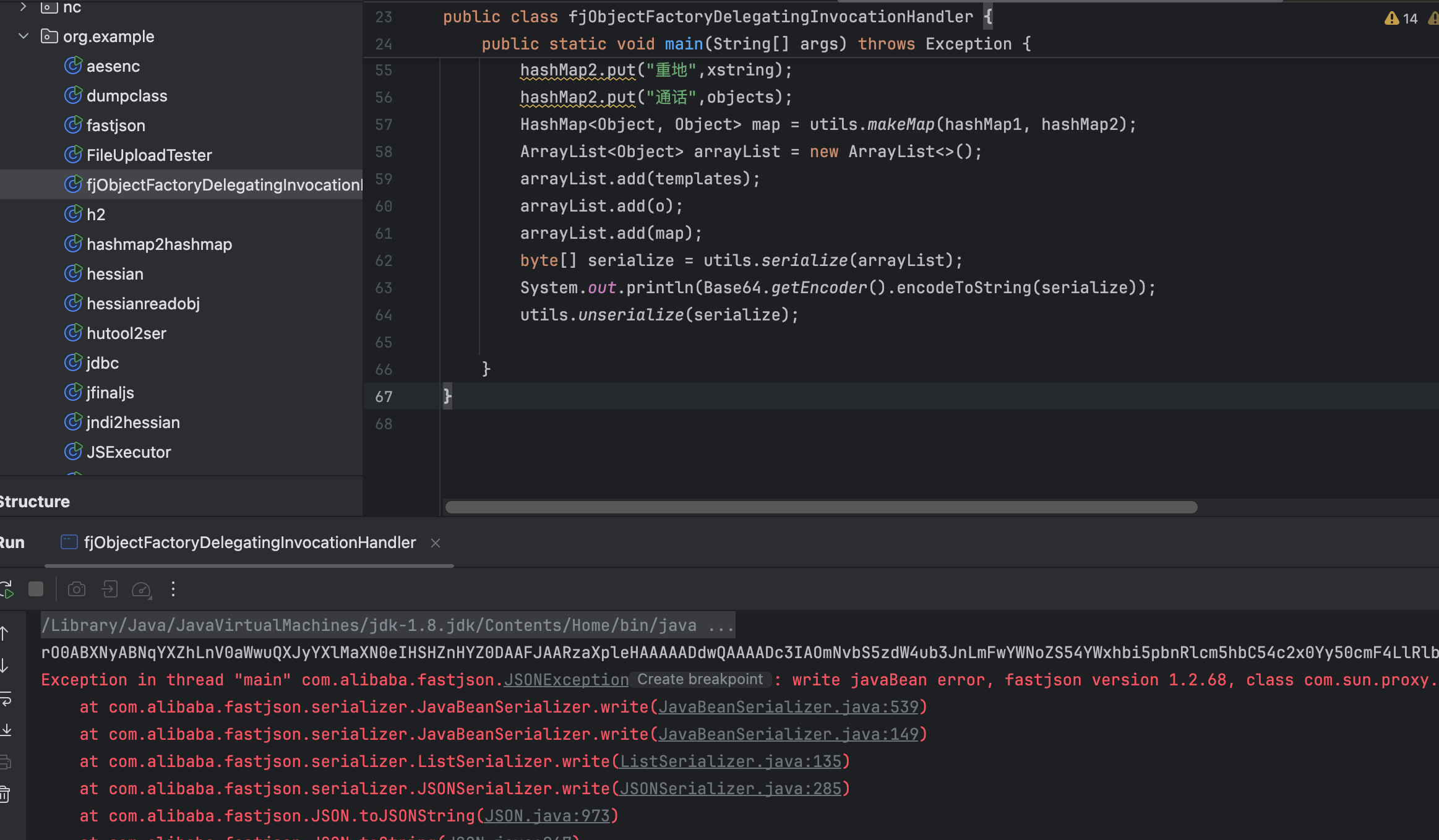Click the Stop process square button

pos(36,589)
